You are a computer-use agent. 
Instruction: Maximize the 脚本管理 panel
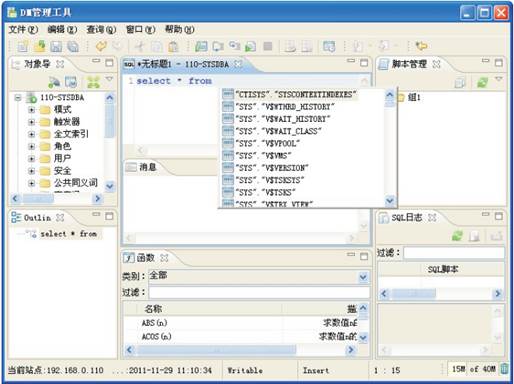click(499, 63)
